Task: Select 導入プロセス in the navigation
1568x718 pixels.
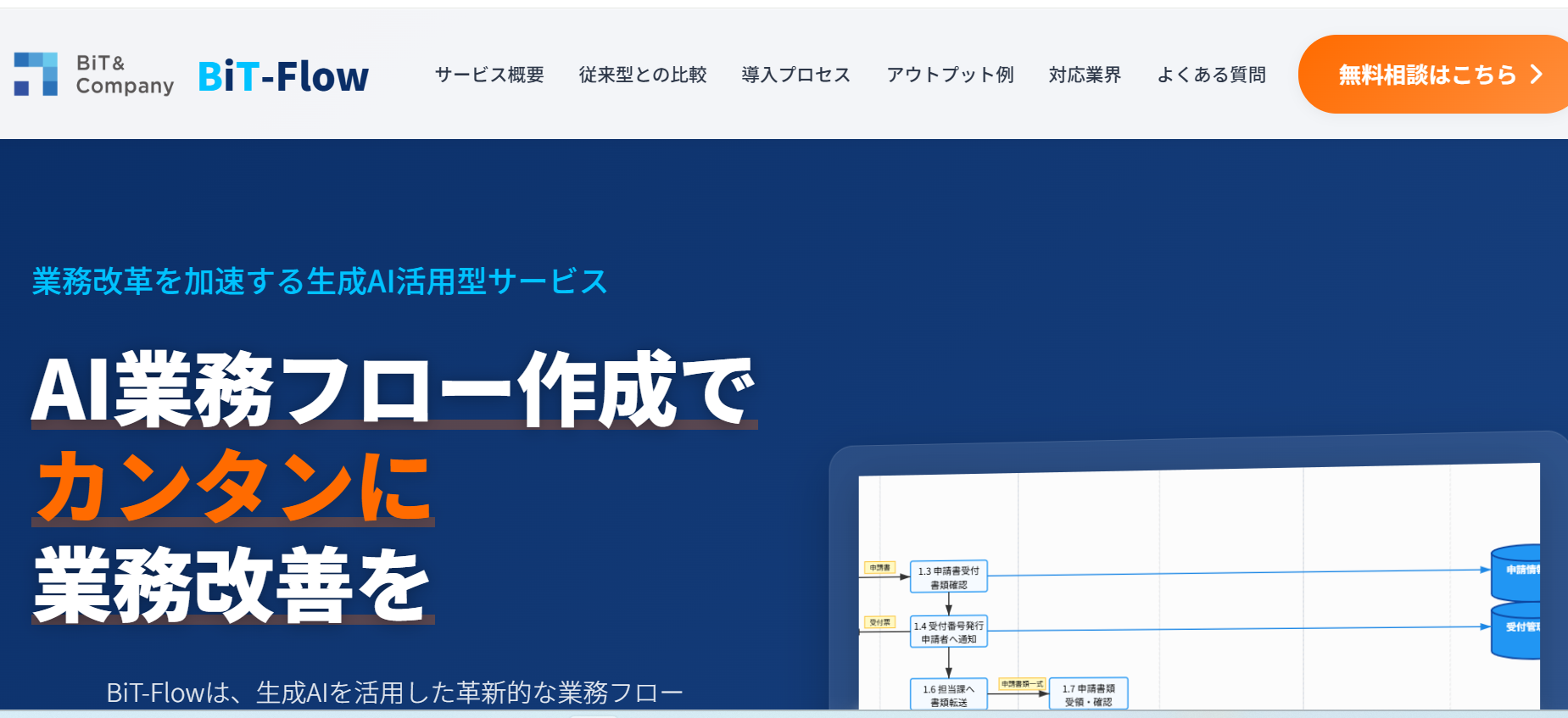Action: click(x=795, y=75)
